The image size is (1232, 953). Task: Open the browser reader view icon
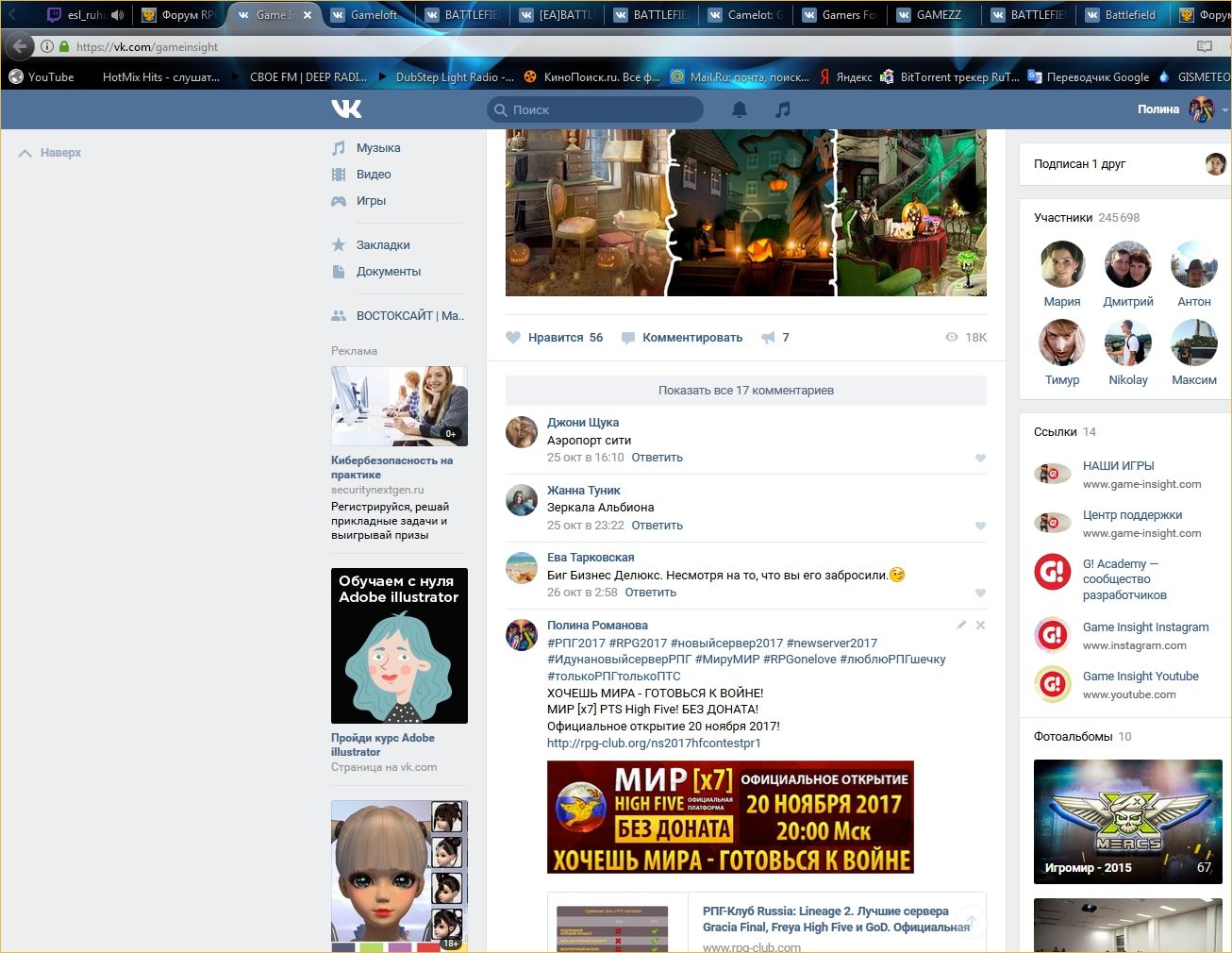click(1205, 46)
